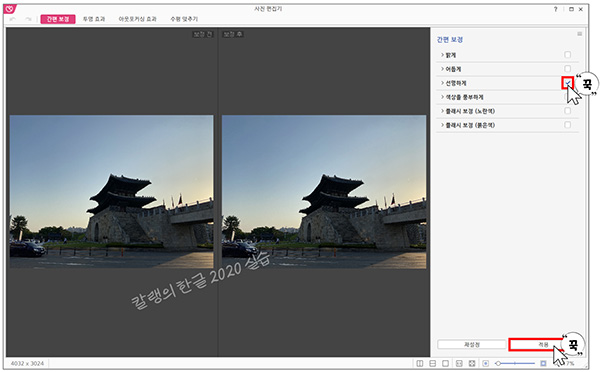The width and height of the screenshot is (600, 372).
Task: Open the help question mark icon
Action: point(556,9)
